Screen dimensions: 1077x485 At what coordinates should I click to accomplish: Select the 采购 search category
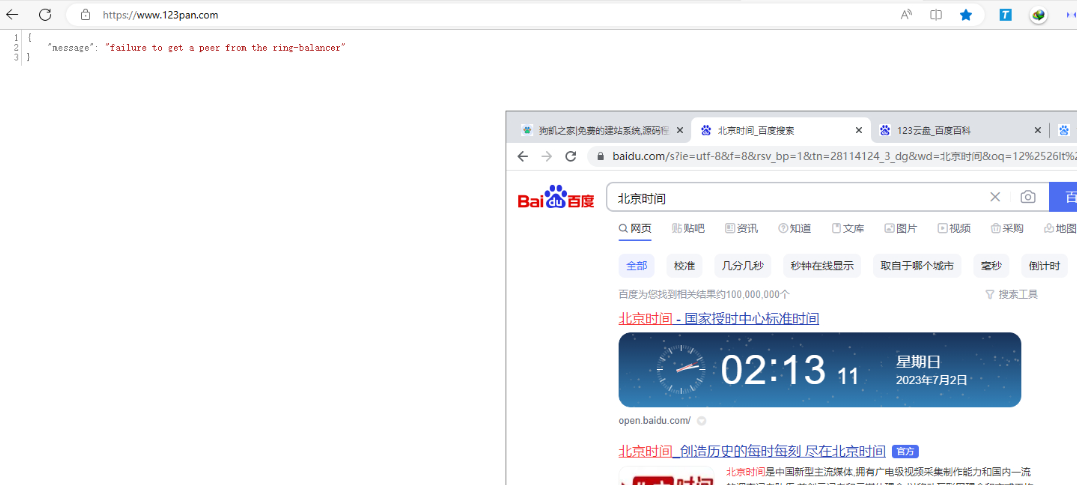tap(1007, 229)
